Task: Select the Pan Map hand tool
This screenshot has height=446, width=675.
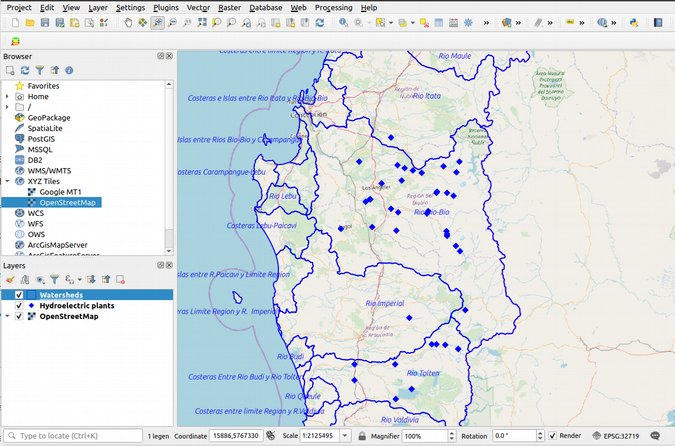Action: coord(128,22)
